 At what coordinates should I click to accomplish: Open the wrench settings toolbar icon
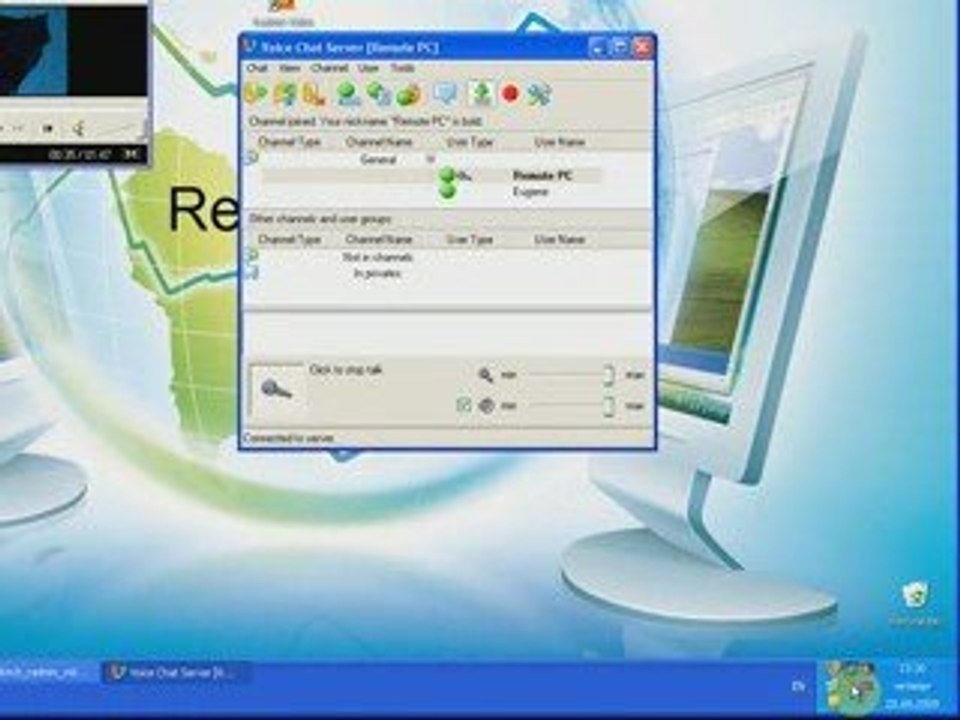point(539,94)
